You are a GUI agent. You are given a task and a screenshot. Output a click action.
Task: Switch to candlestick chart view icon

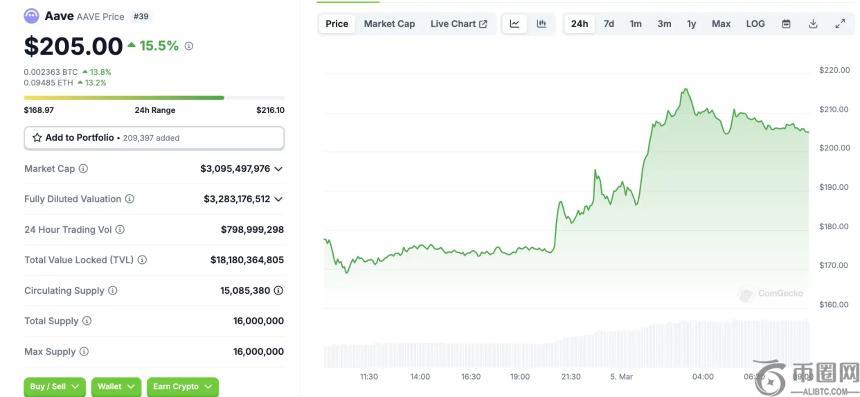pos(541,24)
